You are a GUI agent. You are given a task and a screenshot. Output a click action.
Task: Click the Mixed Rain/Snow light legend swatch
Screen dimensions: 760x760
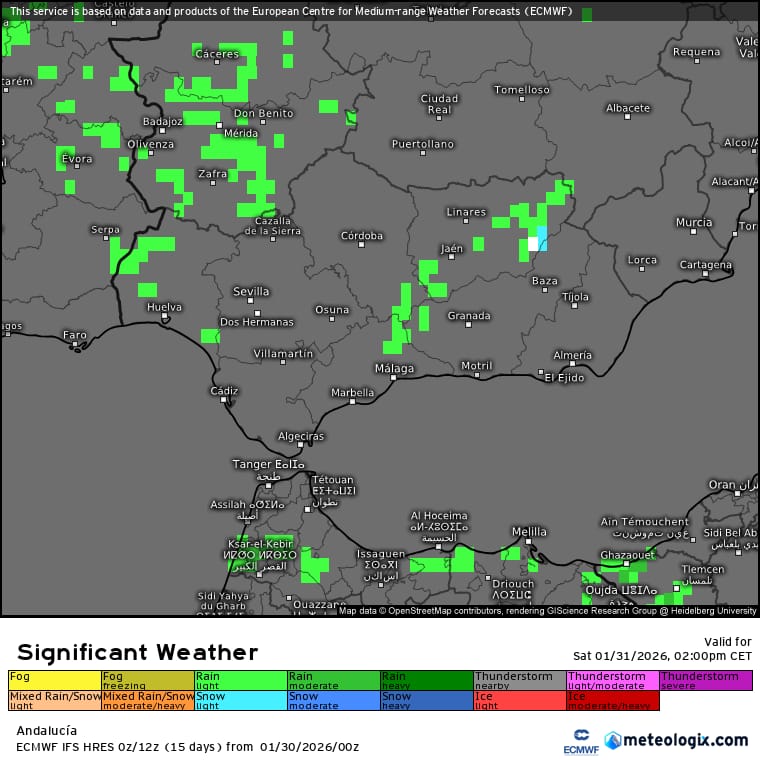pyautogui.click(x=54, y=700)
